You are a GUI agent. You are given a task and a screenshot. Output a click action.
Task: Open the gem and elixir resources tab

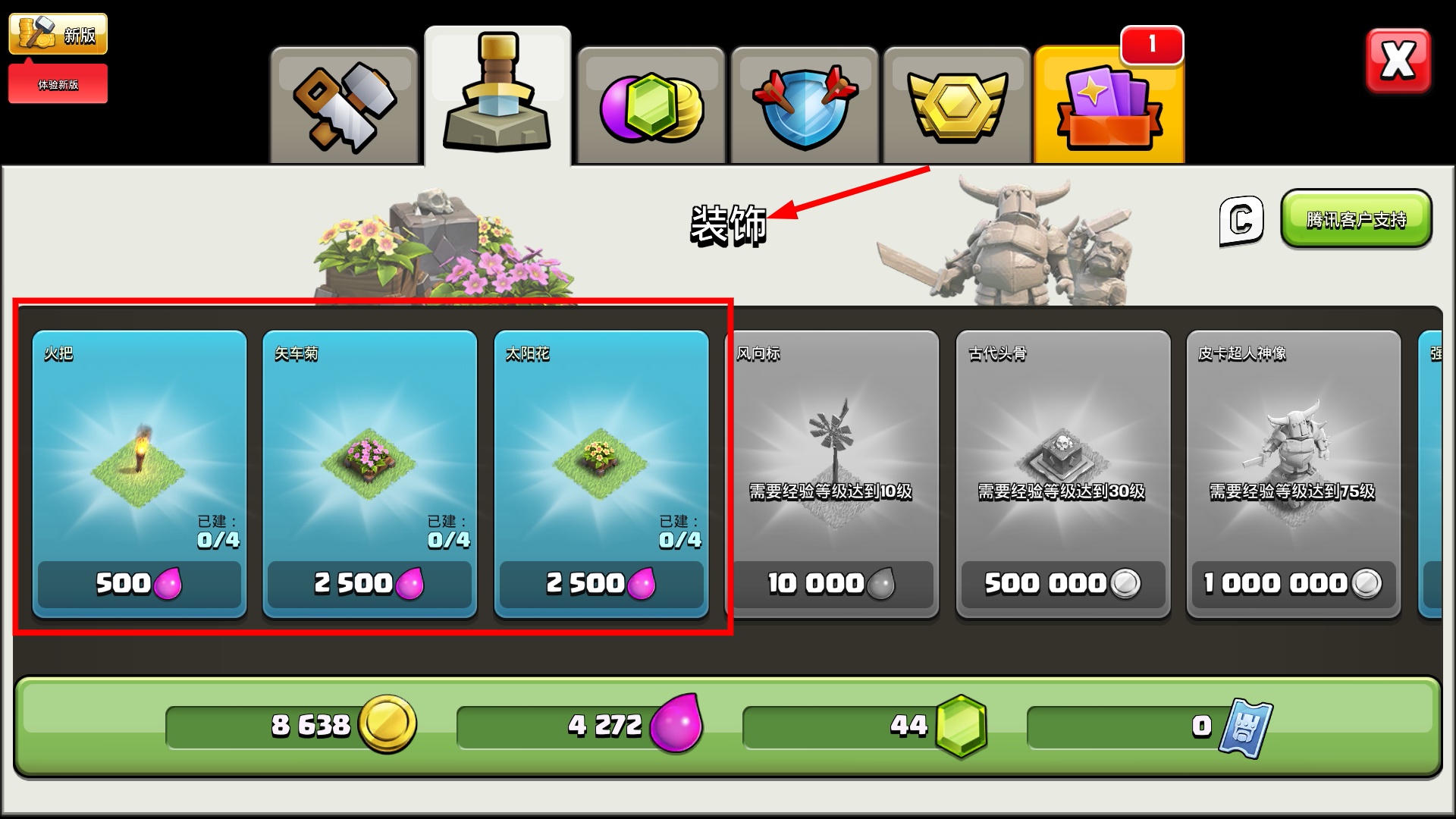[x=651, y=105]
